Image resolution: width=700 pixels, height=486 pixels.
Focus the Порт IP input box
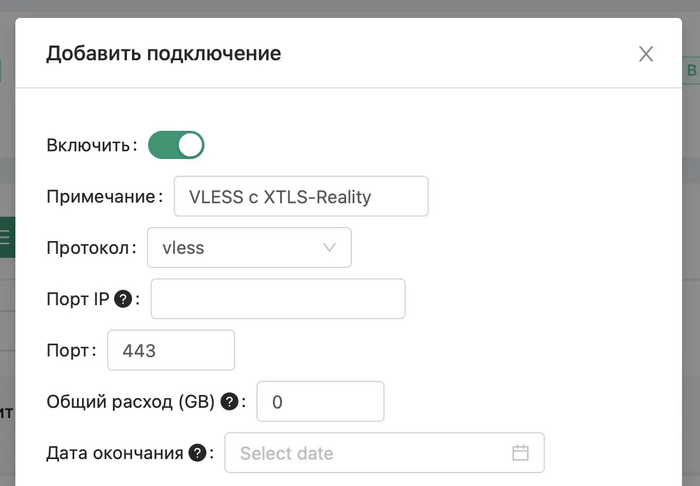click(278, 299)
